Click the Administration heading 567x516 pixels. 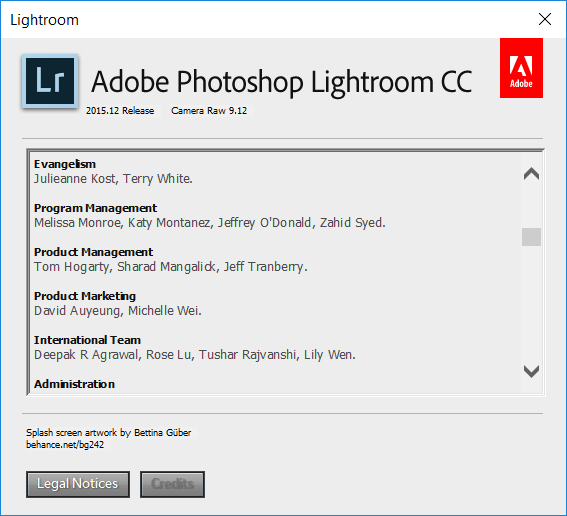pos(74,384)
